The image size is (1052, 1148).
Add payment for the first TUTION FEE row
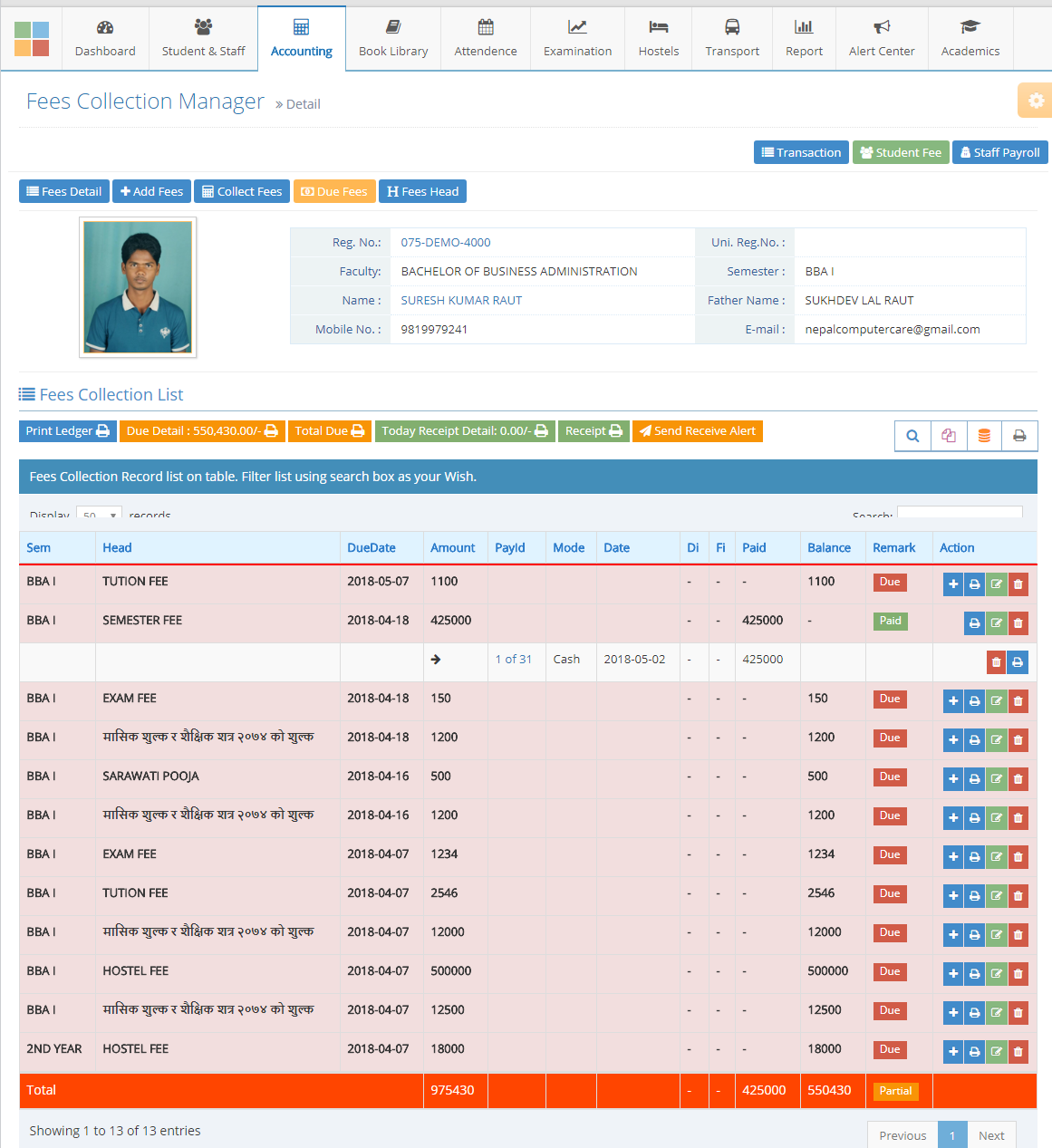(x=953, y=584)
